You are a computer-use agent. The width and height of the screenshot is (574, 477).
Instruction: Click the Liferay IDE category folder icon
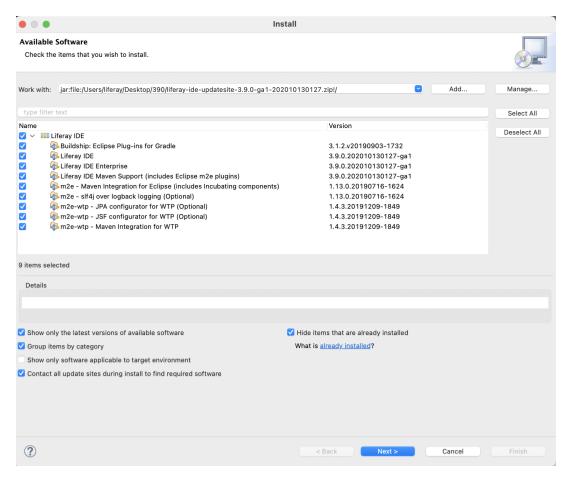pos(45,136)
